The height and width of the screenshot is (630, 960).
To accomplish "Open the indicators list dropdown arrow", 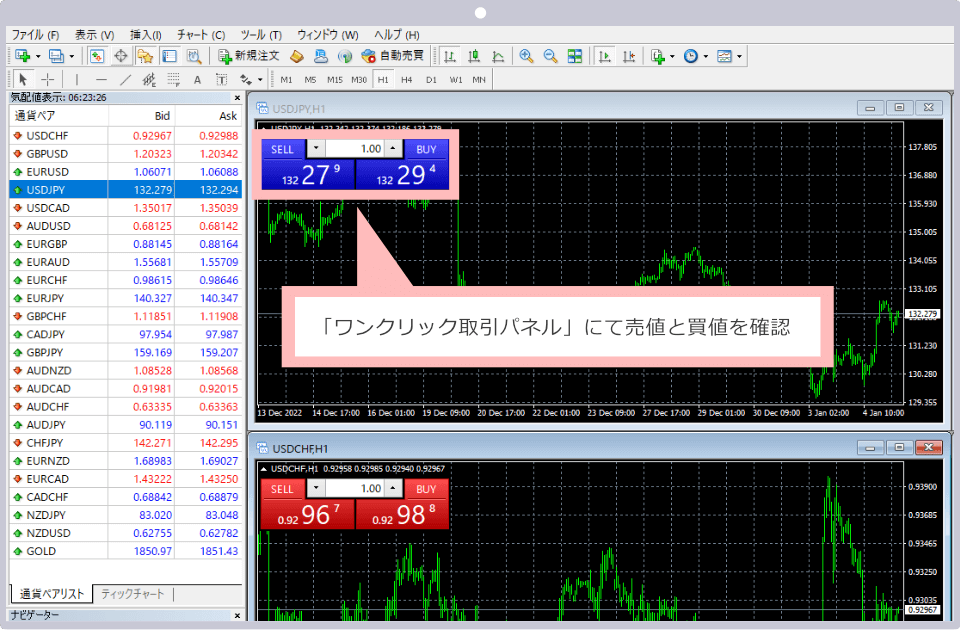I will 672,57.
